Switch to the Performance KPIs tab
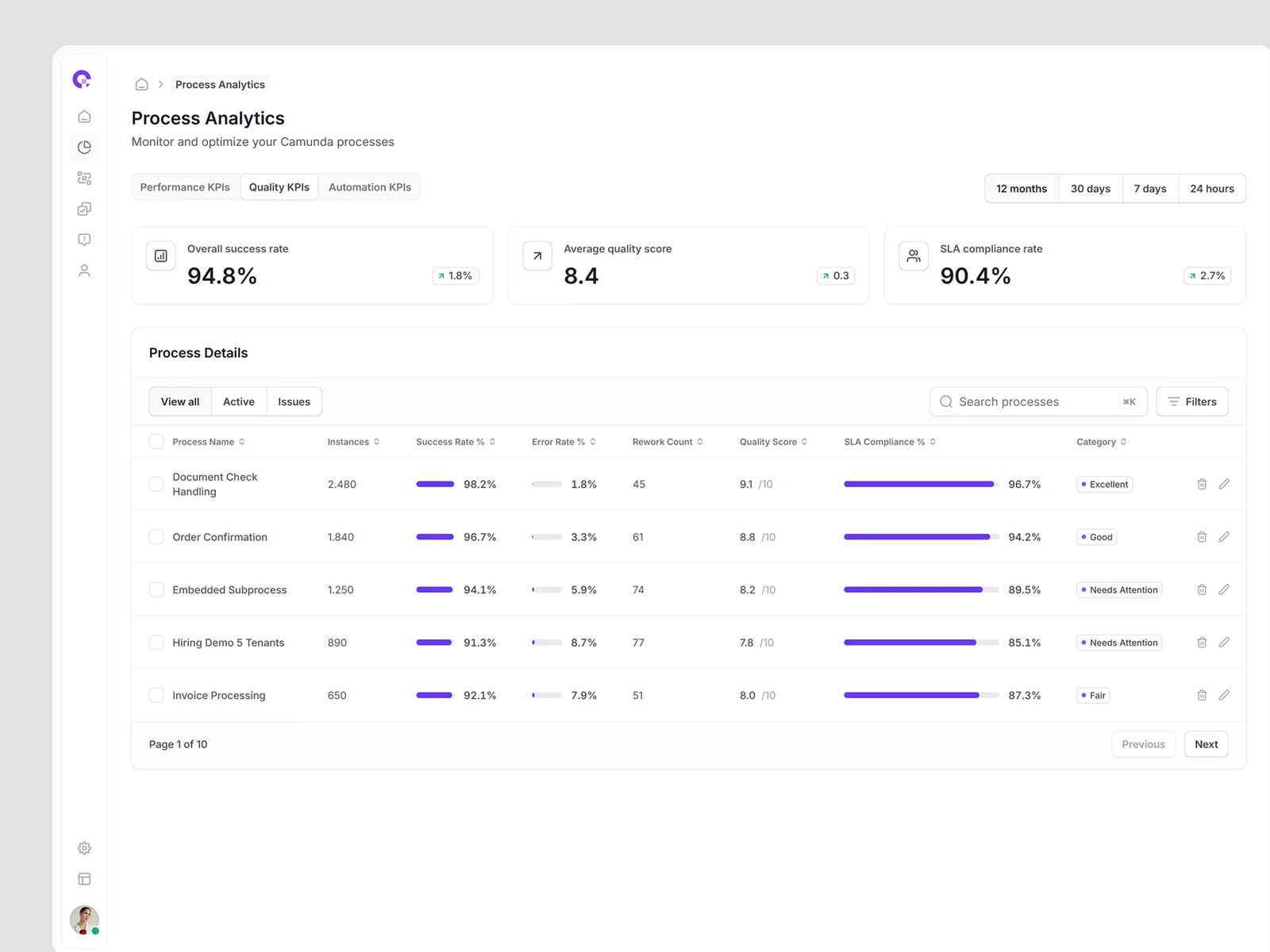Image resolution: width=1270 pixels, height=952 pixels. click(185, 187)
